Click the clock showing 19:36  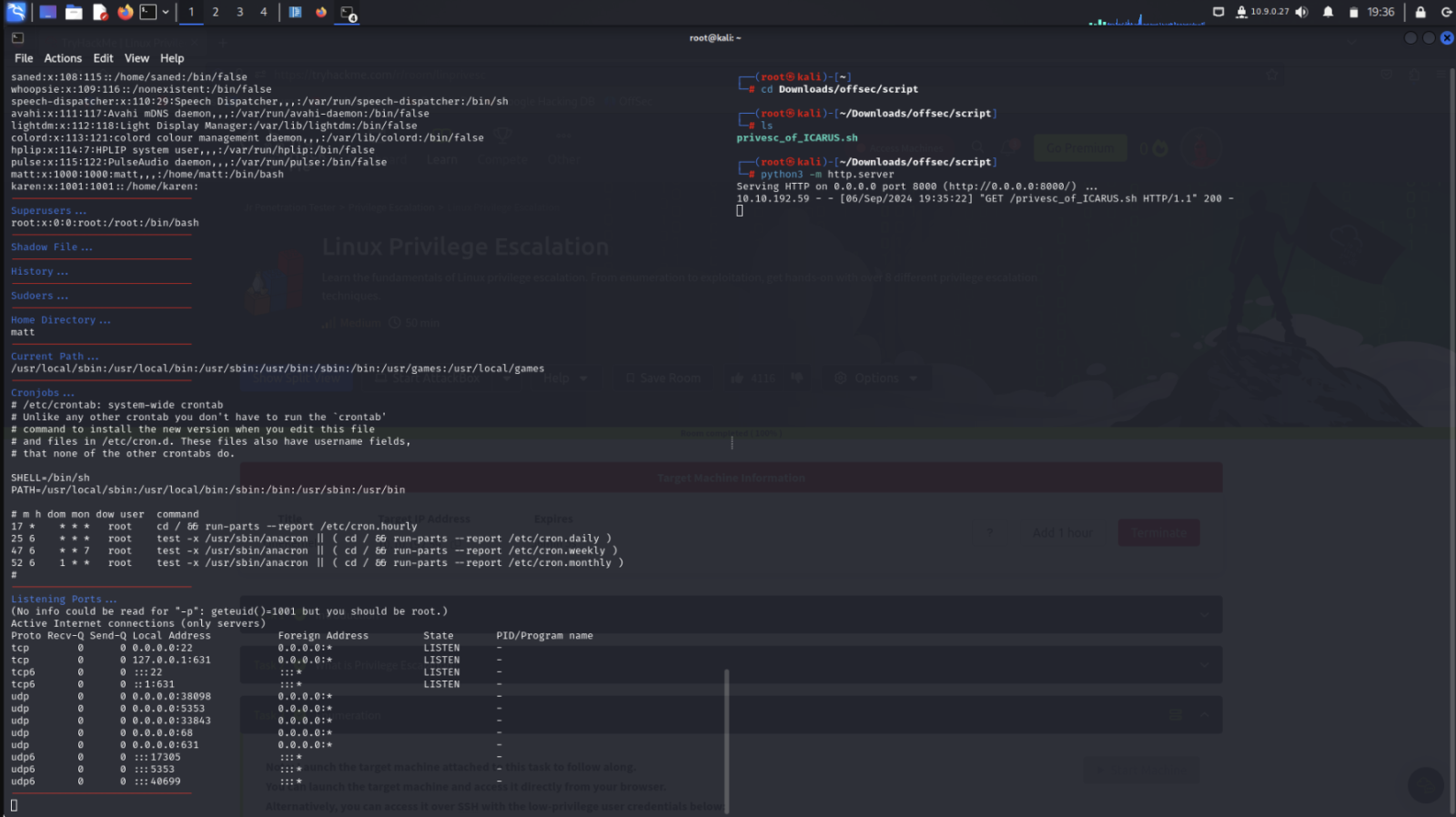1380,12
